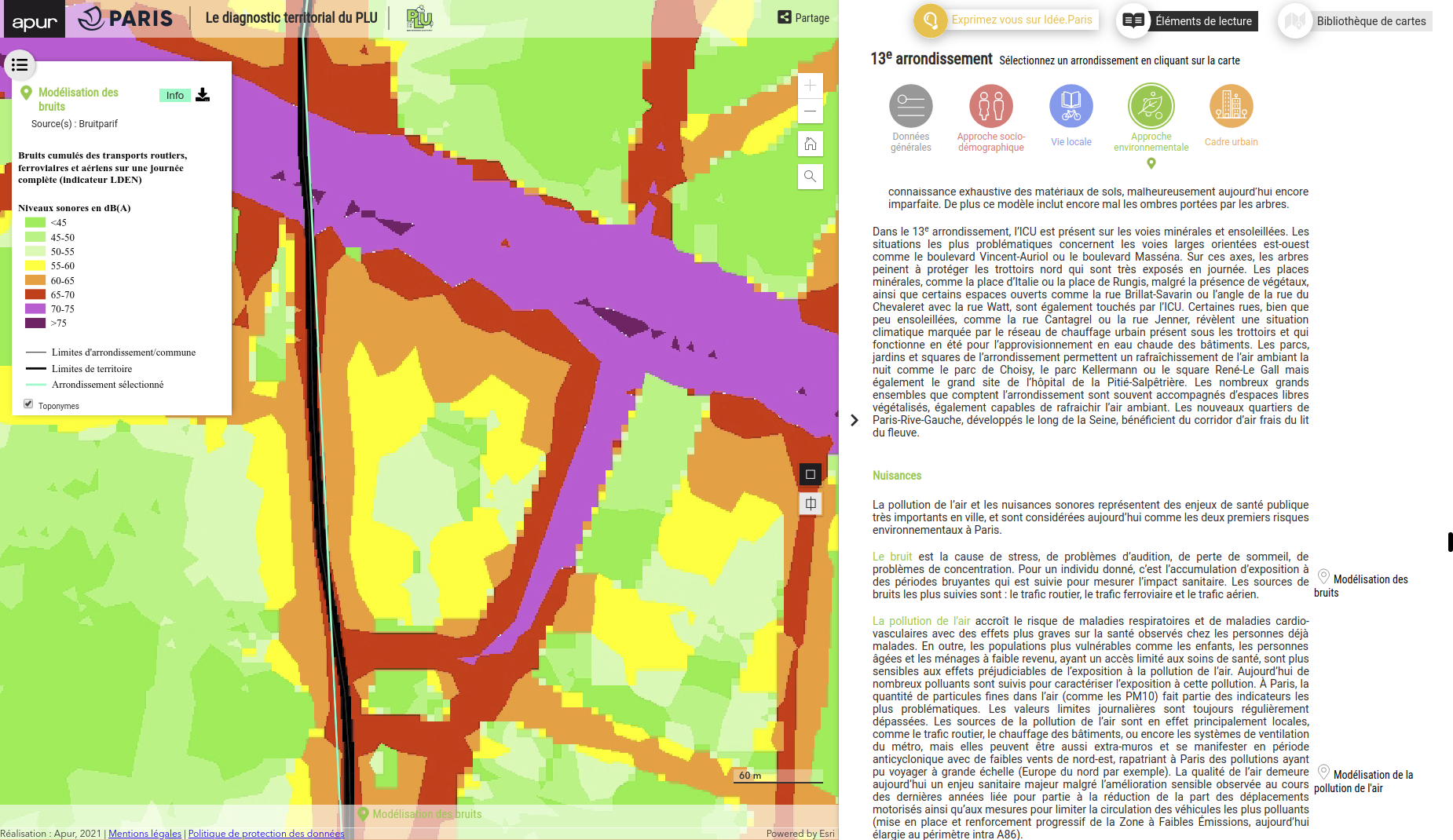Toggle the black square map view button

point(810,474)
